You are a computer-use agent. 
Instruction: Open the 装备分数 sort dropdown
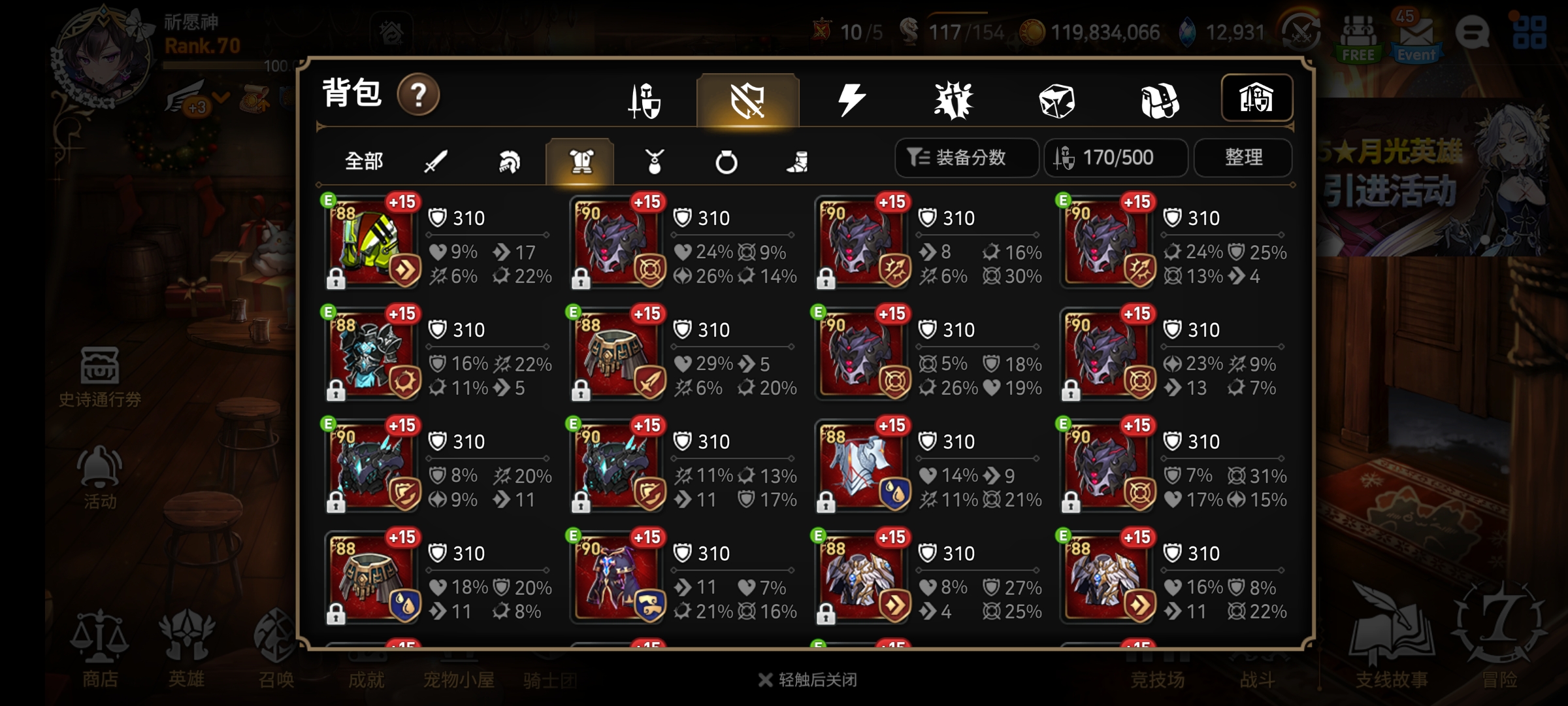[x=966, y=158]
